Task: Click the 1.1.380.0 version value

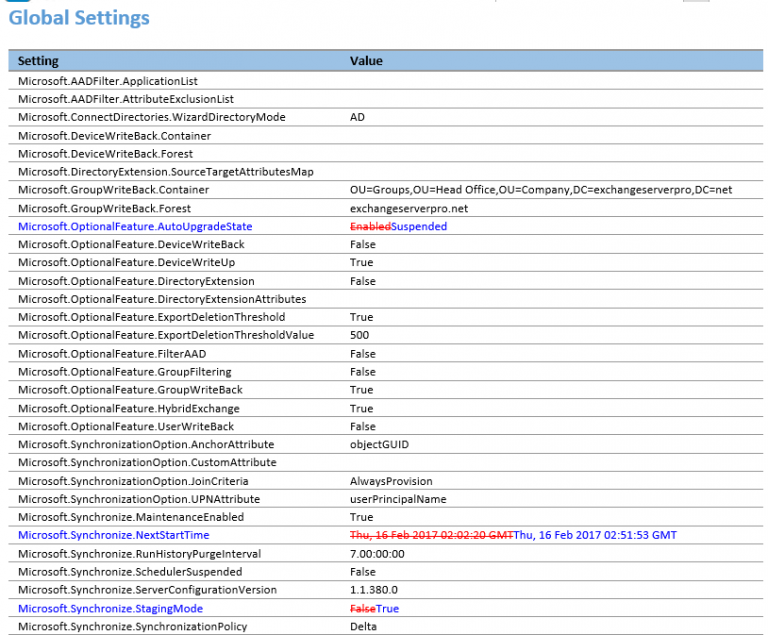Action: coord(374,590)
